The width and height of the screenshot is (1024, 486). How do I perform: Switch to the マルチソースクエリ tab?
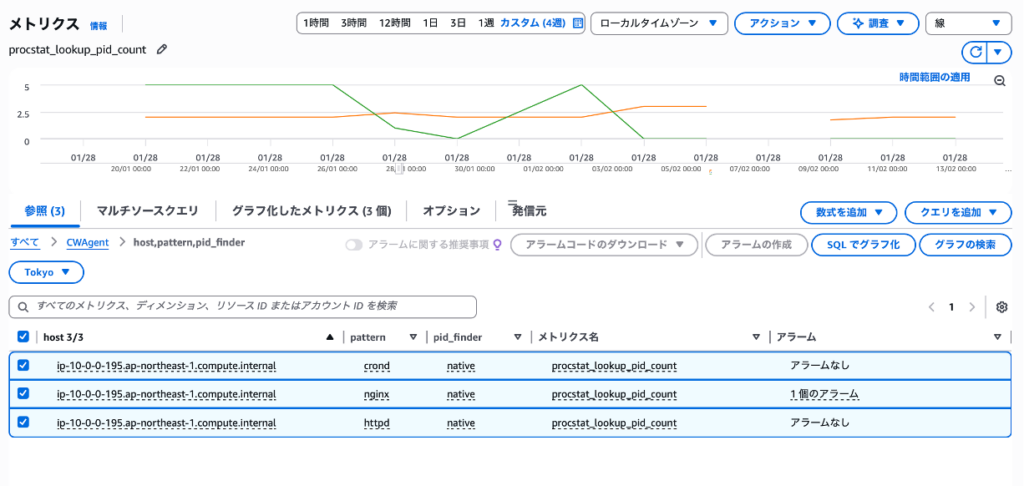(x=147, y=211)
